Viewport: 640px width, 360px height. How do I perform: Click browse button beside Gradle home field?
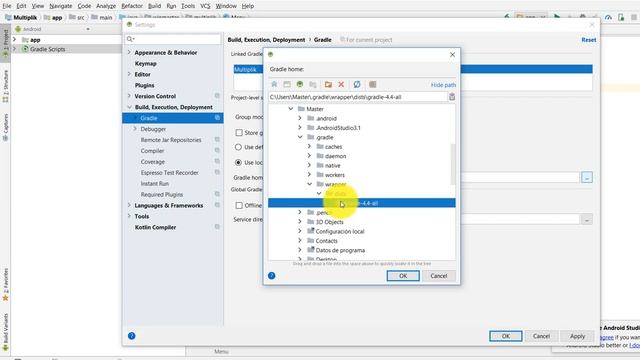[587, 178]
